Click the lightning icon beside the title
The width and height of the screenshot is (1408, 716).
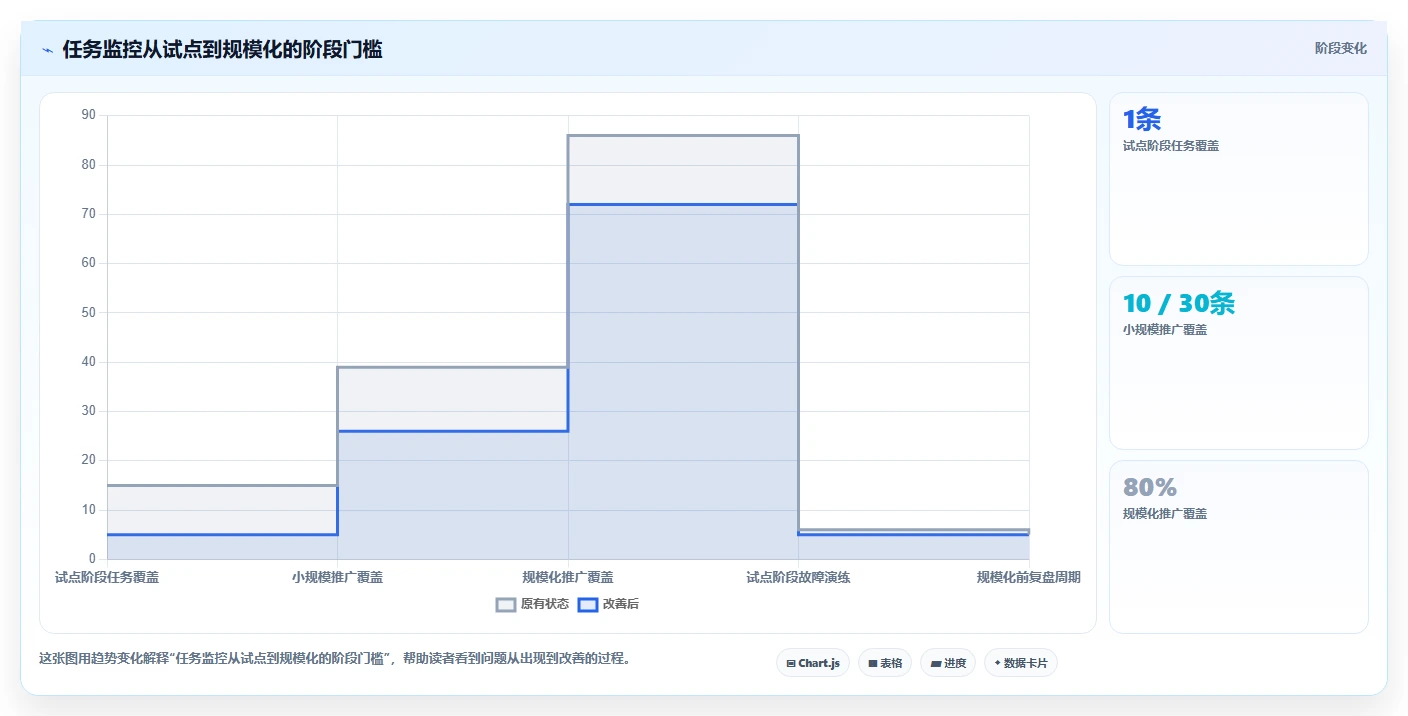tap(47, 50)
